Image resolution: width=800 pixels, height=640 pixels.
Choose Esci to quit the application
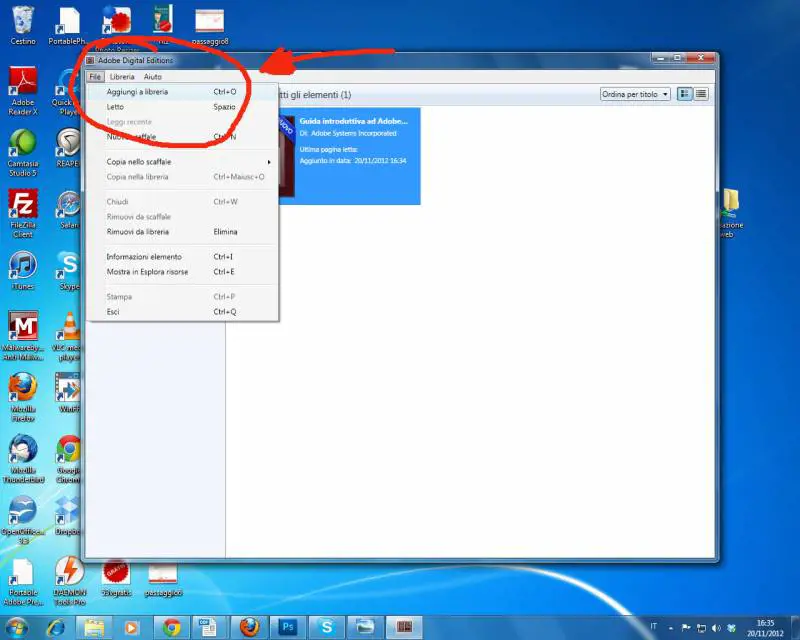(183, 312)
